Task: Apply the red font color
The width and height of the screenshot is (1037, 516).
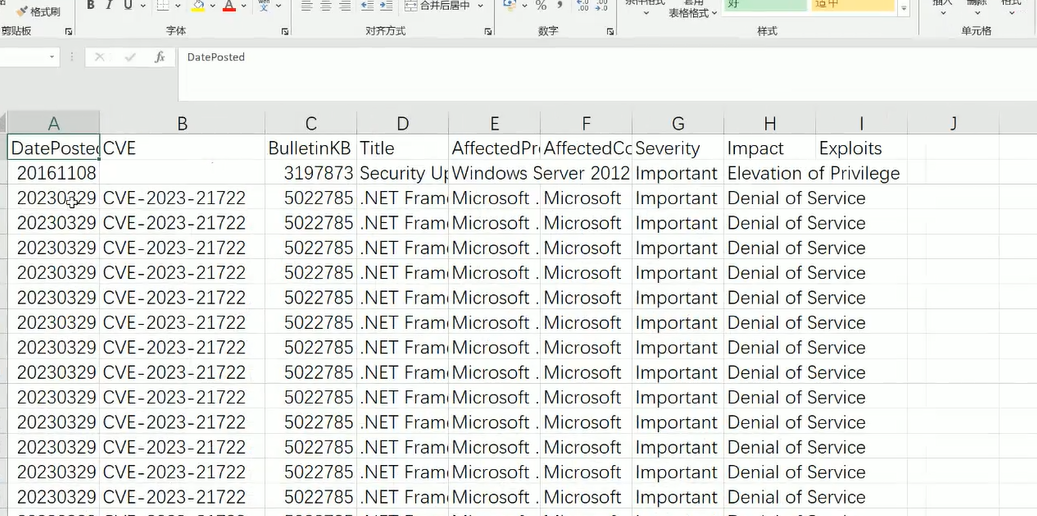Action: [229, 6]
